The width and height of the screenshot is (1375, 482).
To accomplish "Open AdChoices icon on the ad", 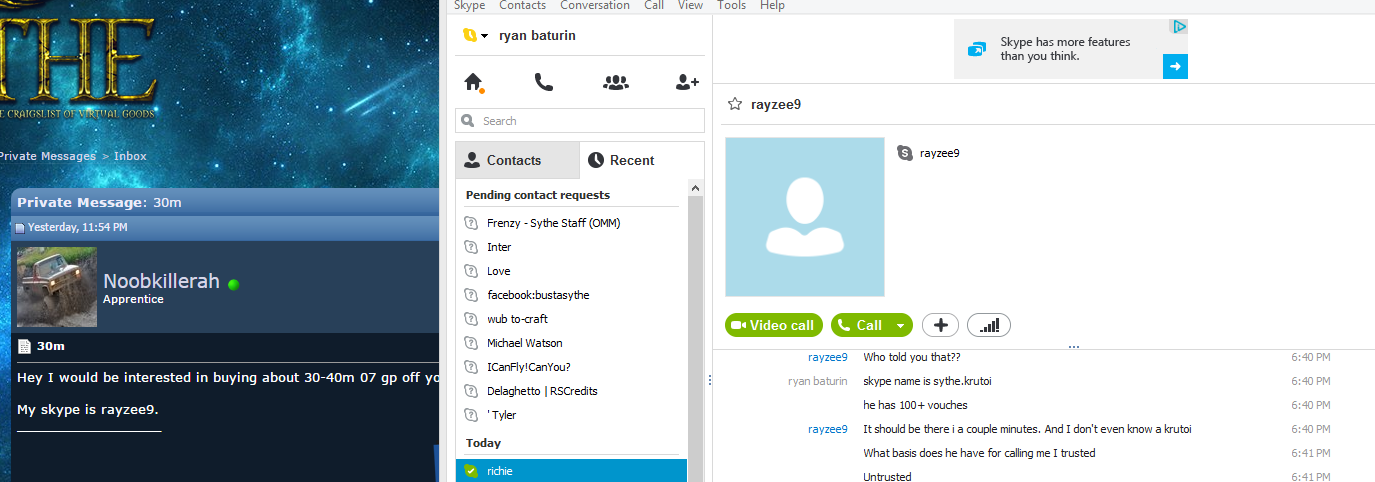I will click(x=1180, y=27).
